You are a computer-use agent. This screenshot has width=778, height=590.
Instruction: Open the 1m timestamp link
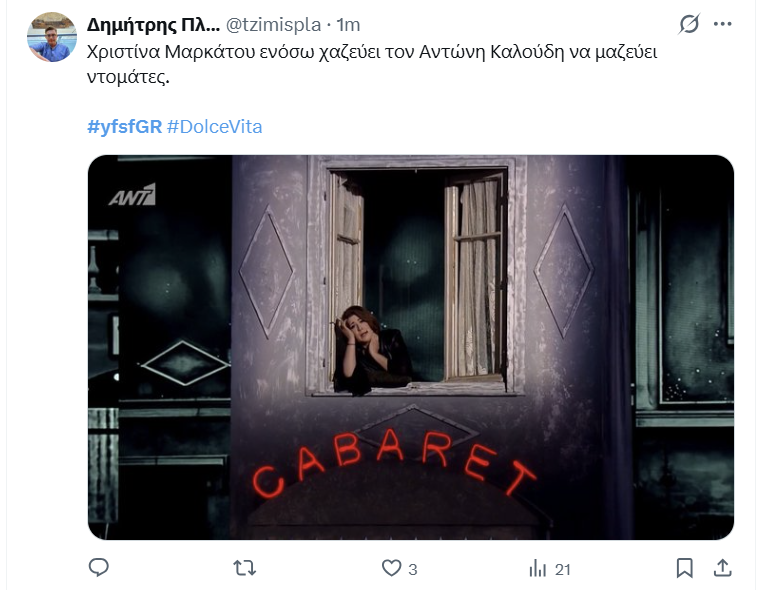point(348,24)
